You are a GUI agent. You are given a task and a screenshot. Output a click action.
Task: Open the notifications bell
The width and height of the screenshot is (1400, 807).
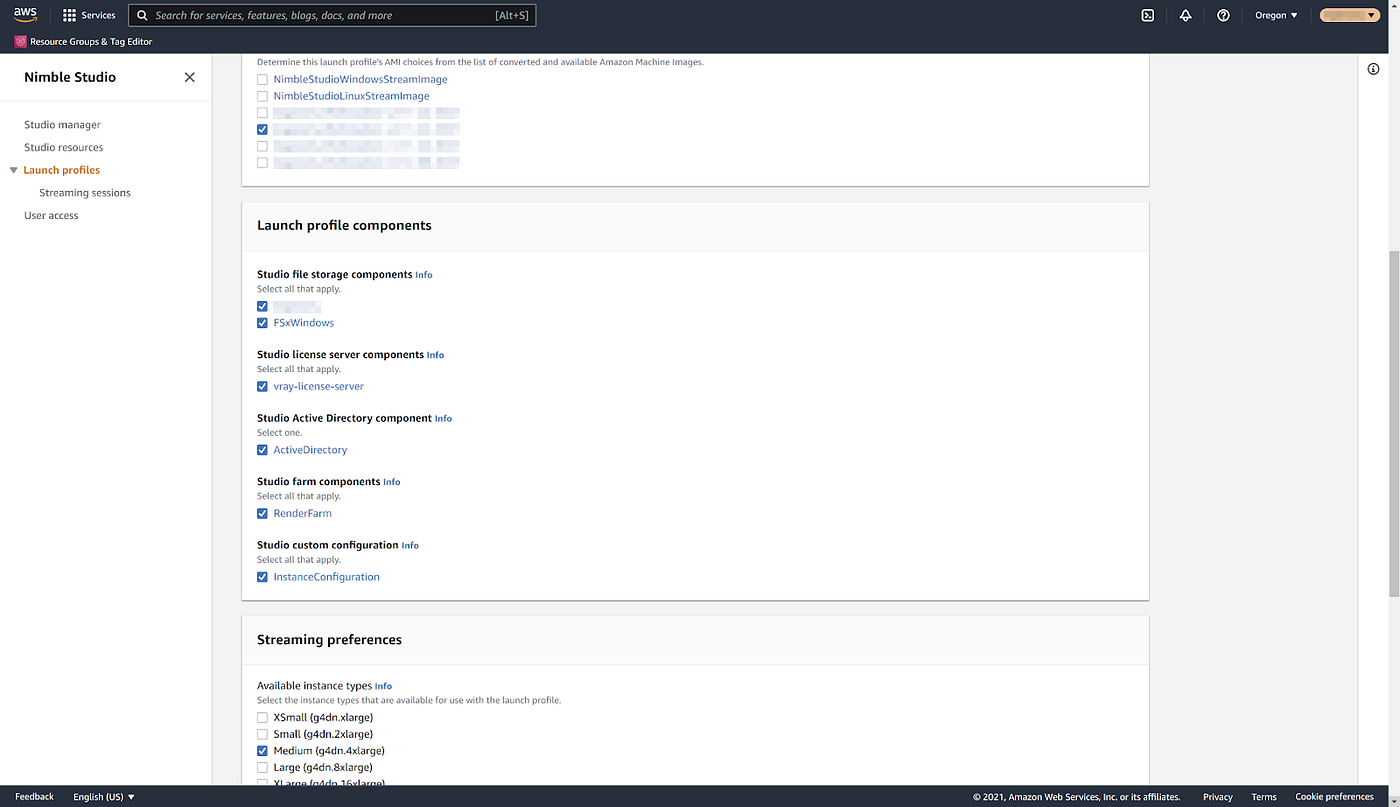tap(1185, 15)
